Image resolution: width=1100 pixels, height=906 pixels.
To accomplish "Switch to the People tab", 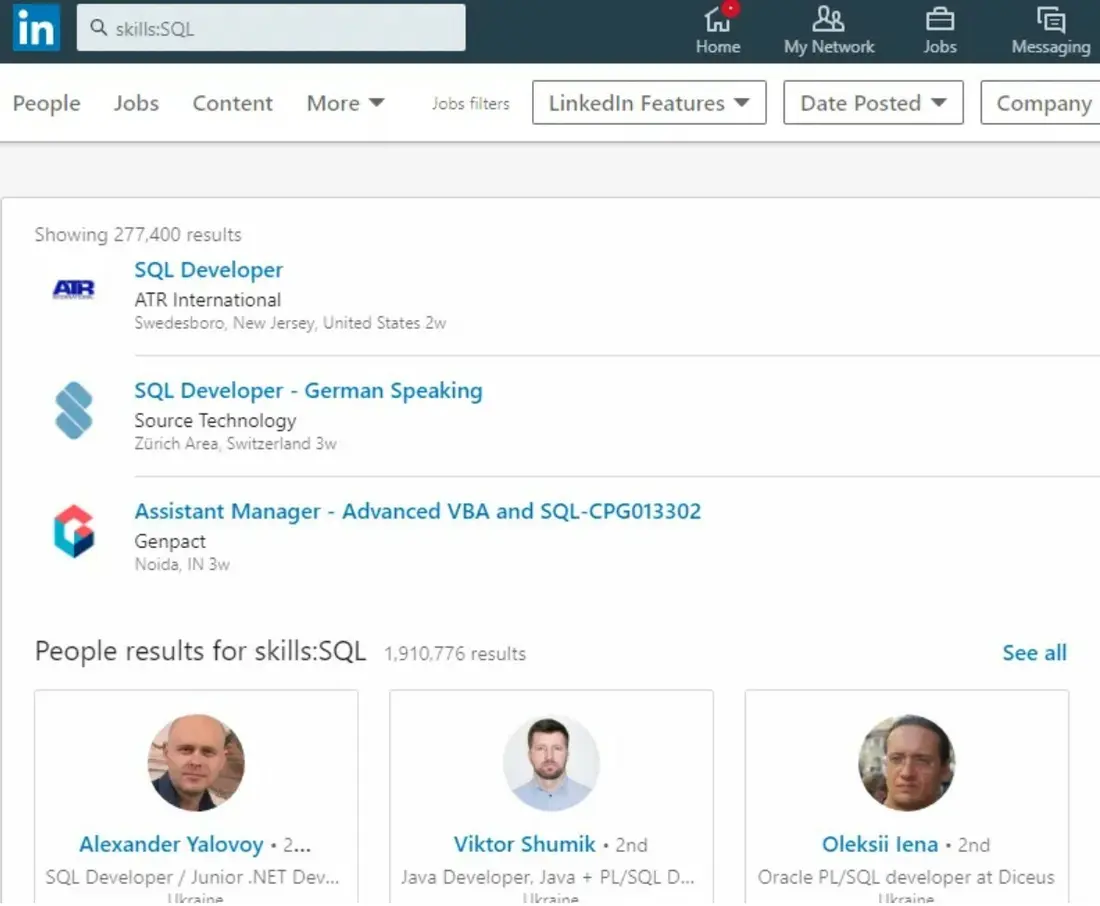I will coord(46,103).
